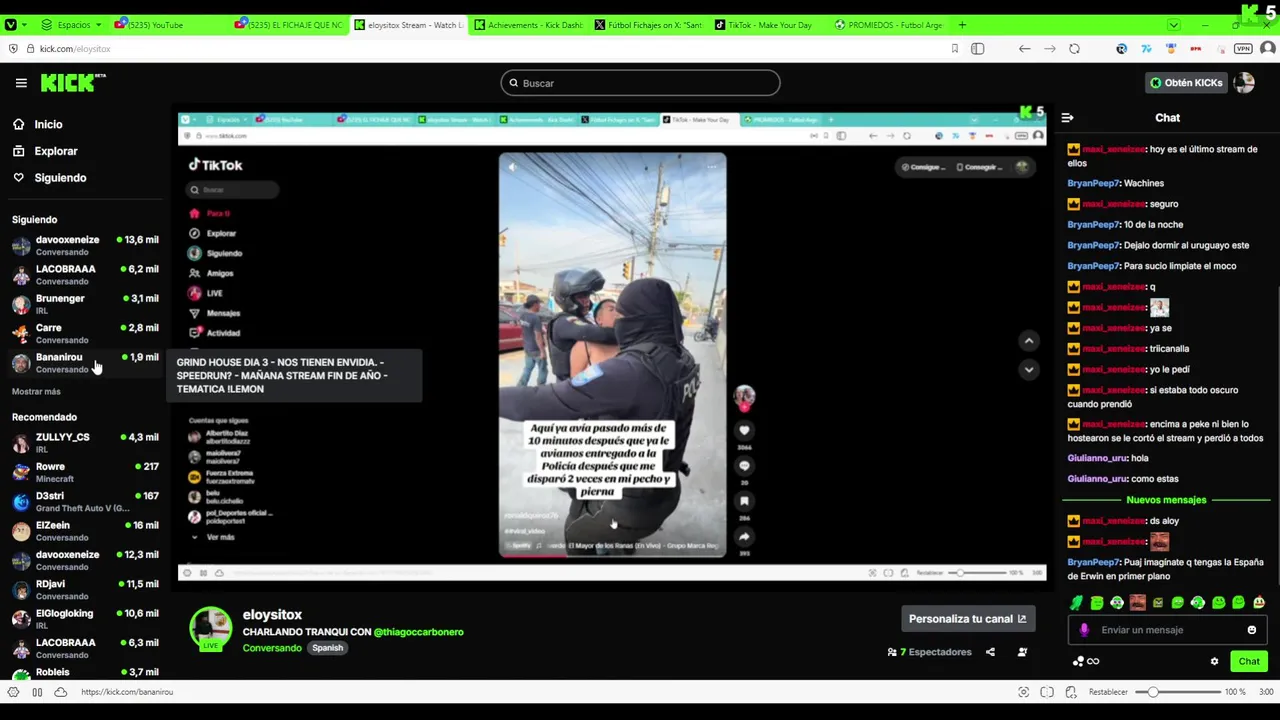
Task: Click the status bar pause icon
Action: coord(37,692)
